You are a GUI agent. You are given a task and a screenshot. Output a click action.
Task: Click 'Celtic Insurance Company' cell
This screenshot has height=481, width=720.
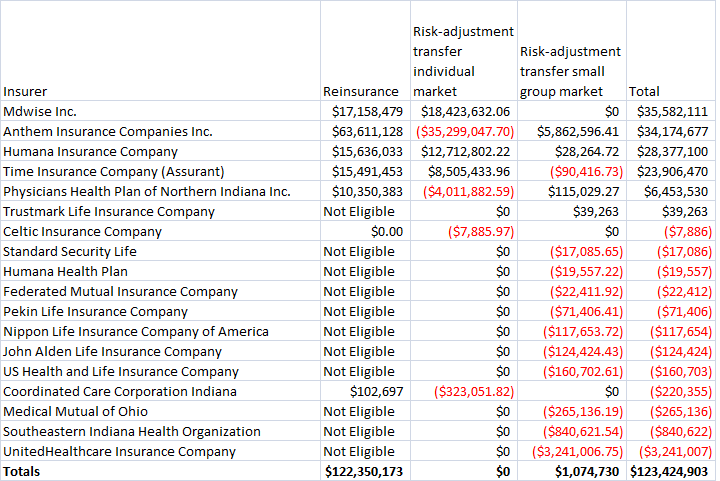[160, 231]
